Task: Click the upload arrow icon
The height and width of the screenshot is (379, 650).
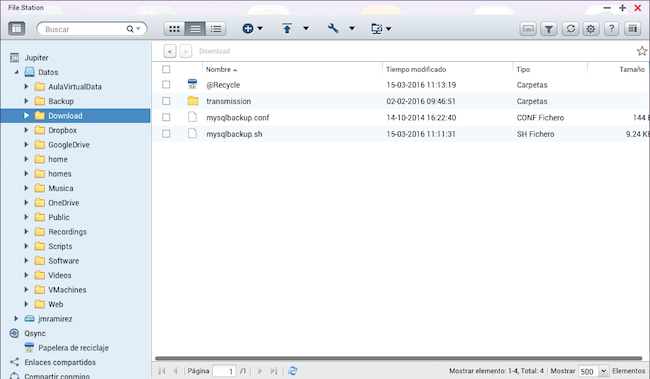Action: pyautogui.click(x=287, y=29)
